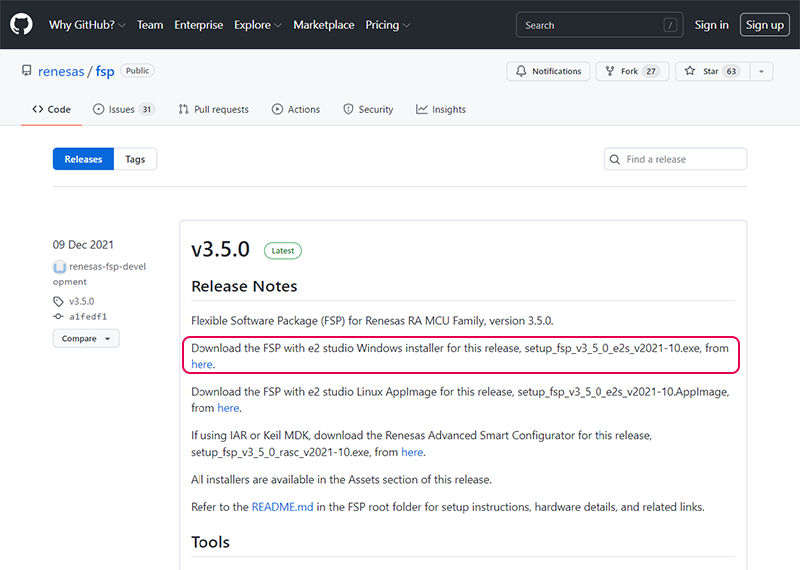Open the README.md link
This screenshot has height=570, width=800.
(x=283, y=507)
